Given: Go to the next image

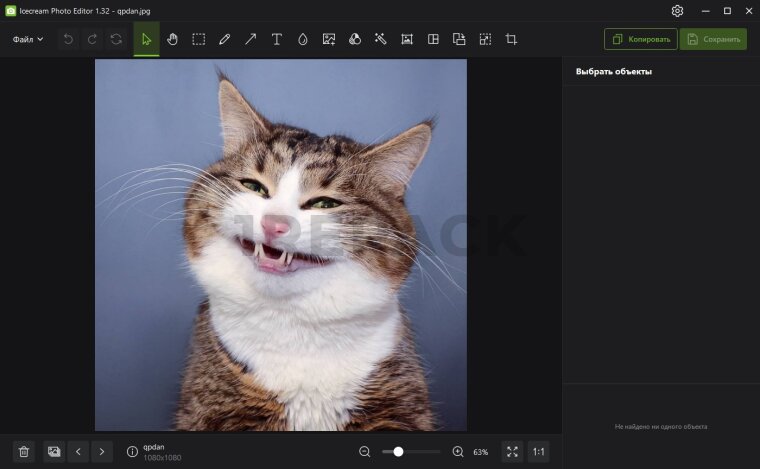Looking at the screenshot, I should tap(102, 452).
